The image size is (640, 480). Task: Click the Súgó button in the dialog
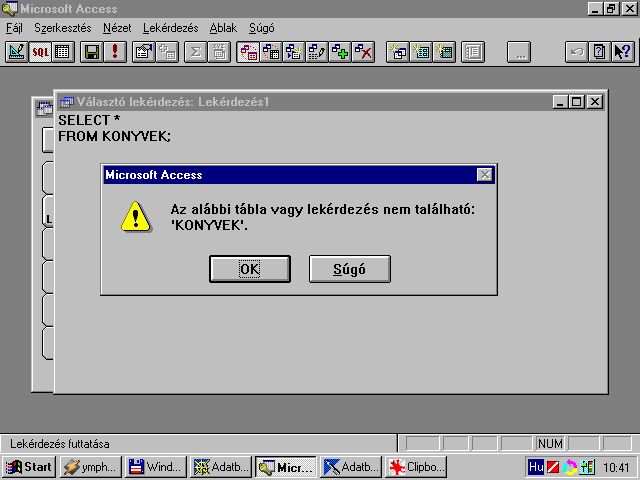click(350, 269)
